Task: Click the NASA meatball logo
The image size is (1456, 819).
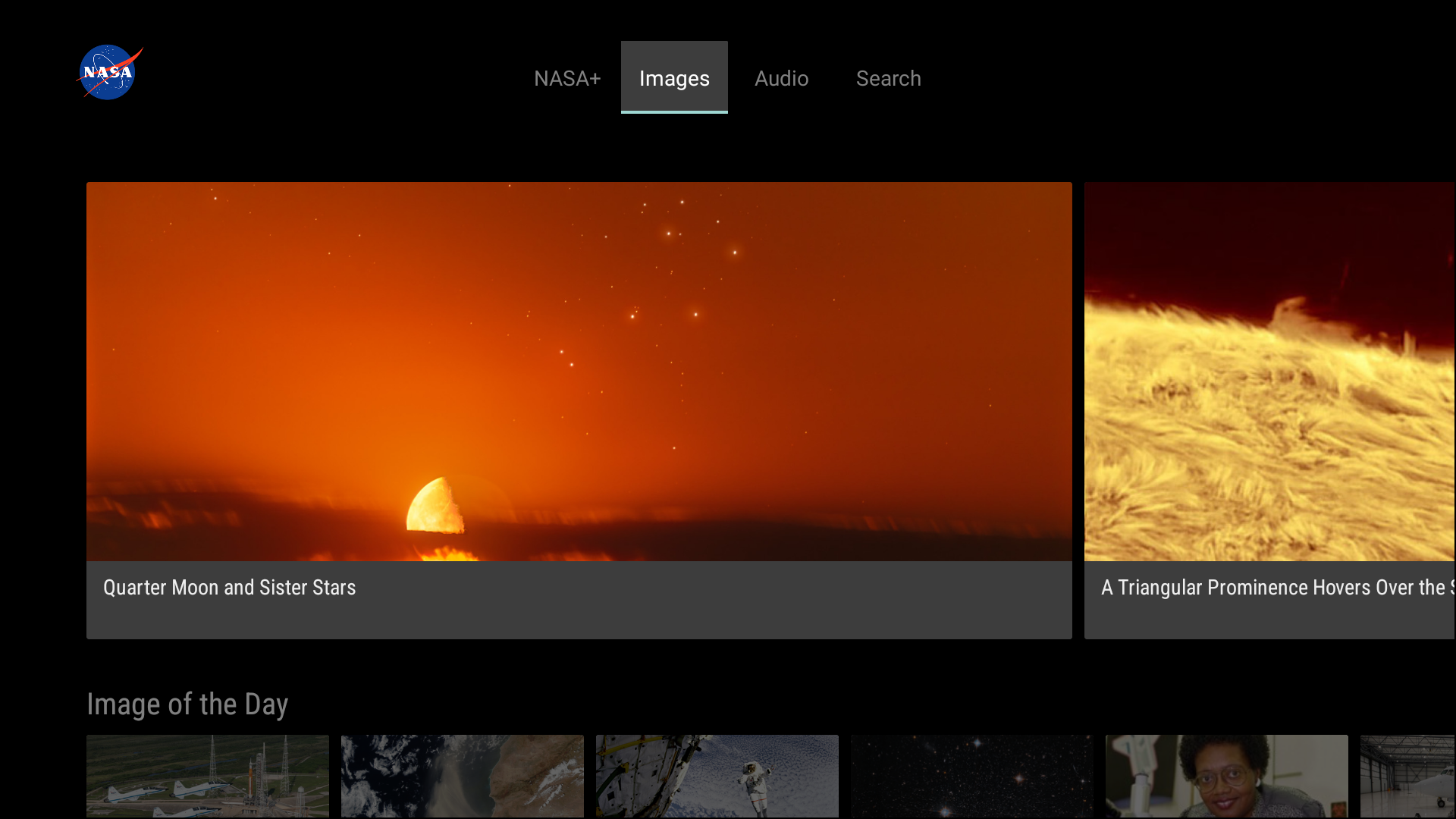Action: 109,73
